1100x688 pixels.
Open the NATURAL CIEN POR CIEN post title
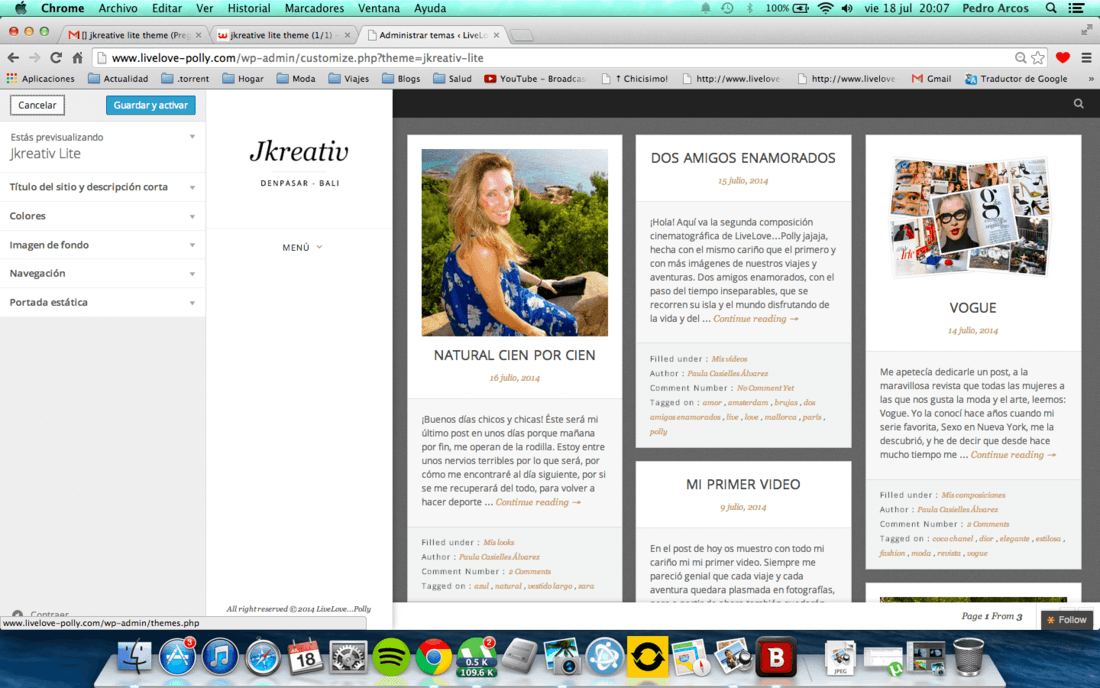(514, 356)
